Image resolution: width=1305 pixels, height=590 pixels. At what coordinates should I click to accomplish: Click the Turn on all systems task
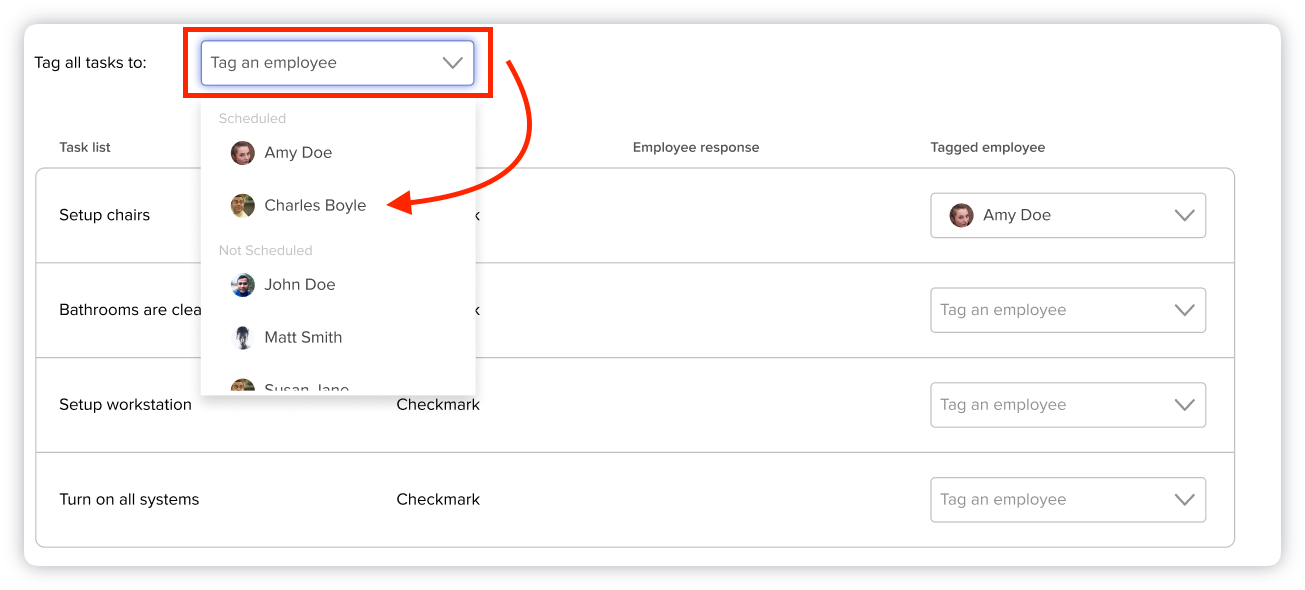pyautogui.click(x=129, y=500)
